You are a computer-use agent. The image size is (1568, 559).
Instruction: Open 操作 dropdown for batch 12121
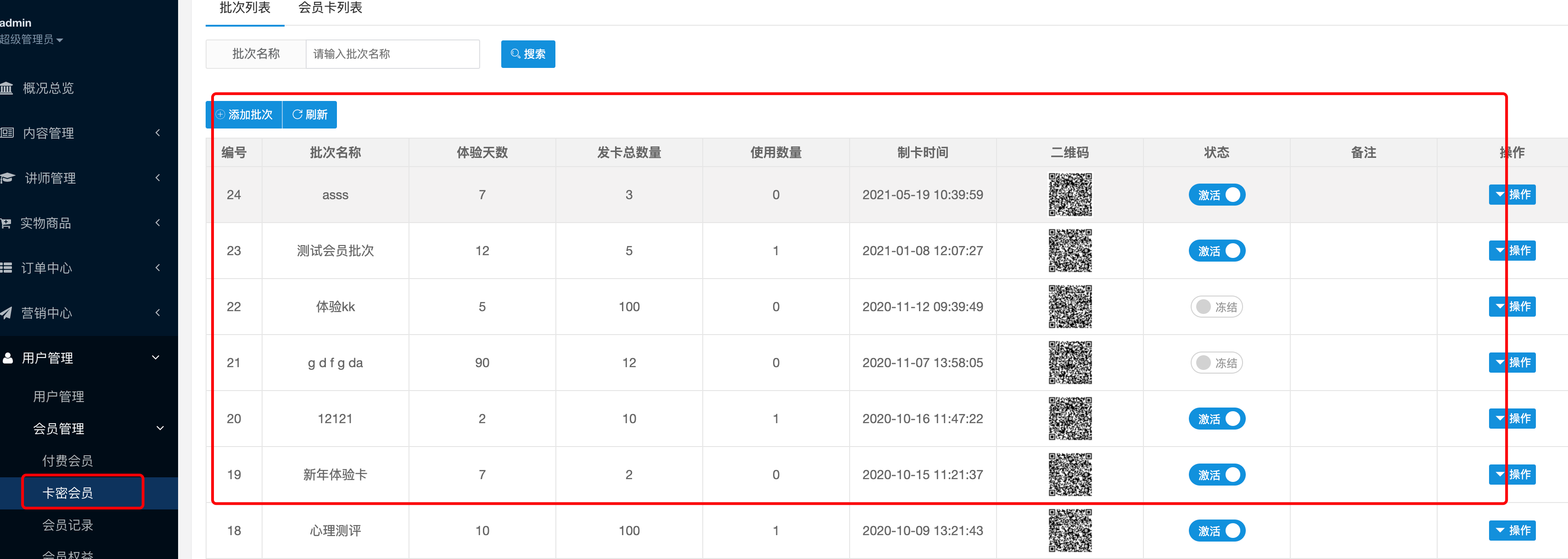tap(1512, 419)
